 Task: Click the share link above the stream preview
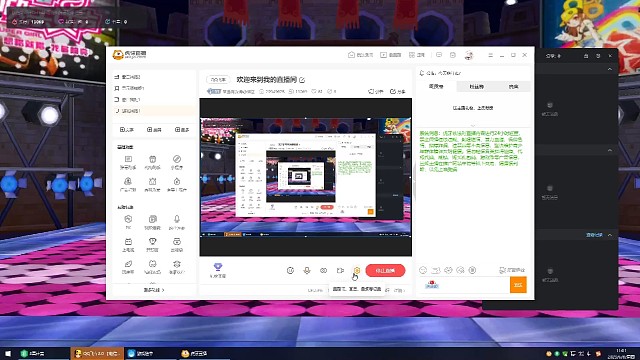point(398,91)
